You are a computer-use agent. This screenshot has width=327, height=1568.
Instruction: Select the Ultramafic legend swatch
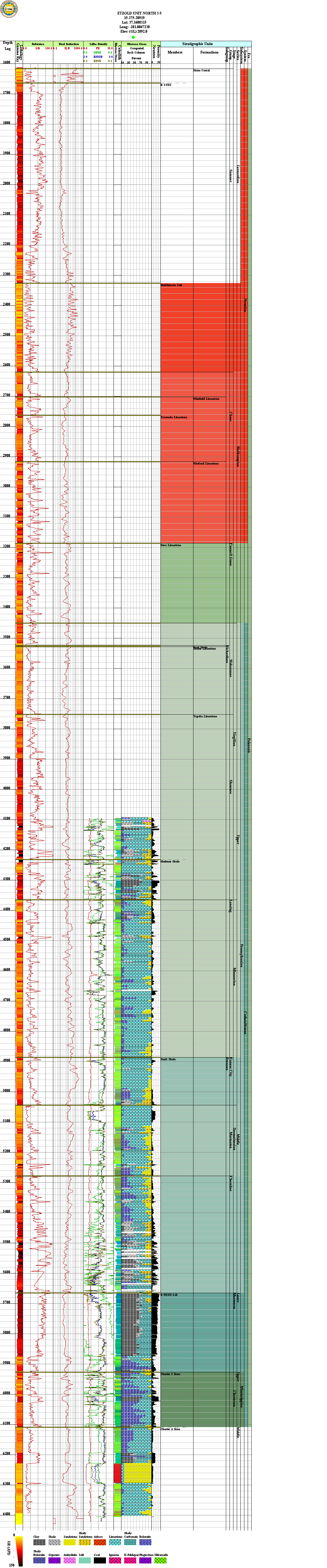point(160,1561)
